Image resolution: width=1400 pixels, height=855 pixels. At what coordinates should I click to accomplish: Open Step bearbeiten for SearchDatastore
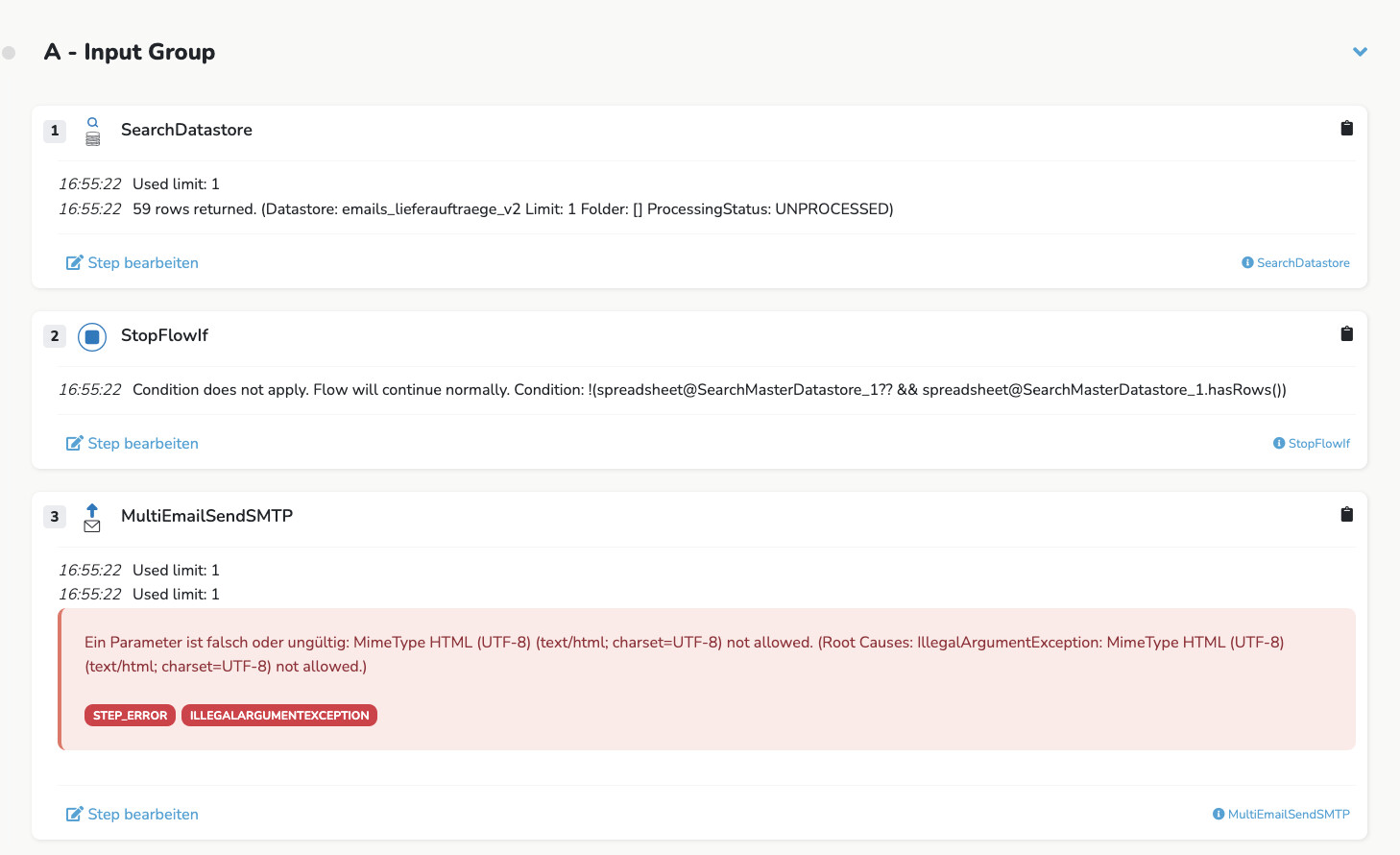point(133,263)
